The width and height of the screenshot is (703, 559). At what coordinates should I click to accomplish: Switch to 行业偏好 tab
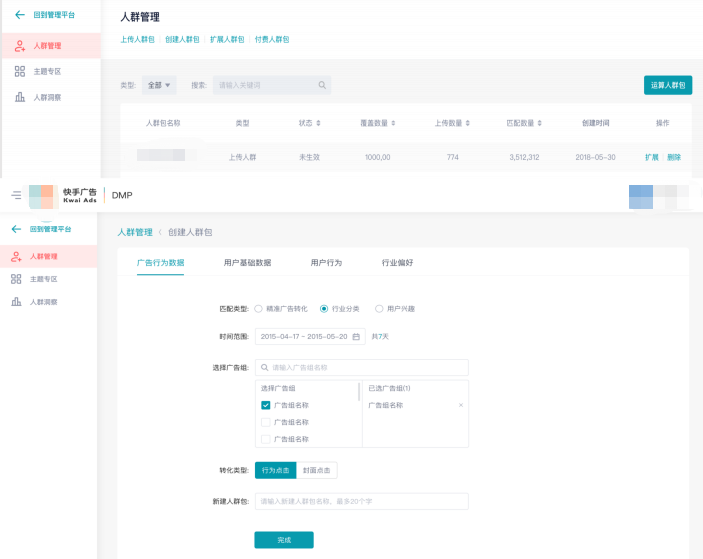397,263
